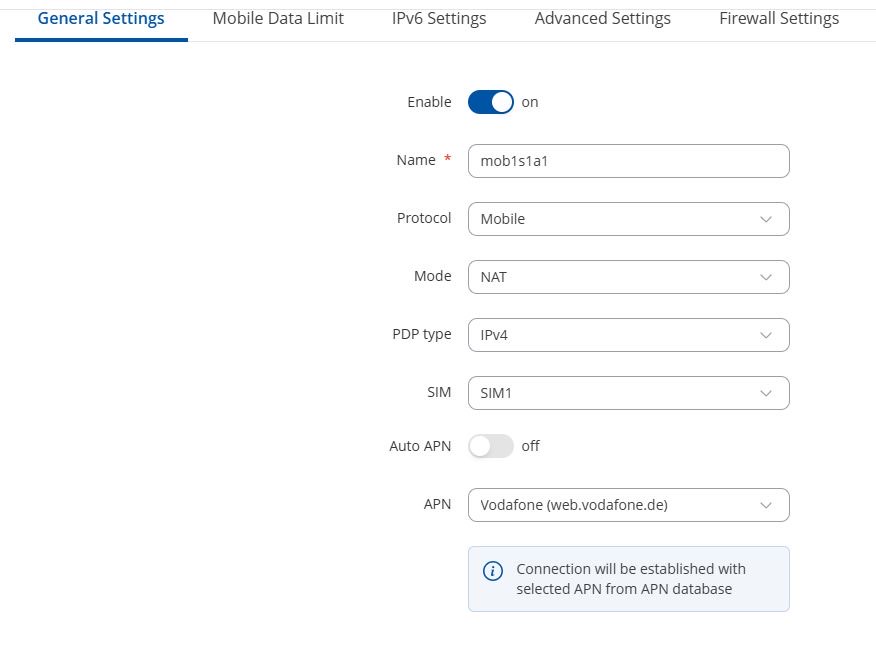Click the APN database connection notice text
The height and width of the screenshot is (659, 876).
(631, 579)
